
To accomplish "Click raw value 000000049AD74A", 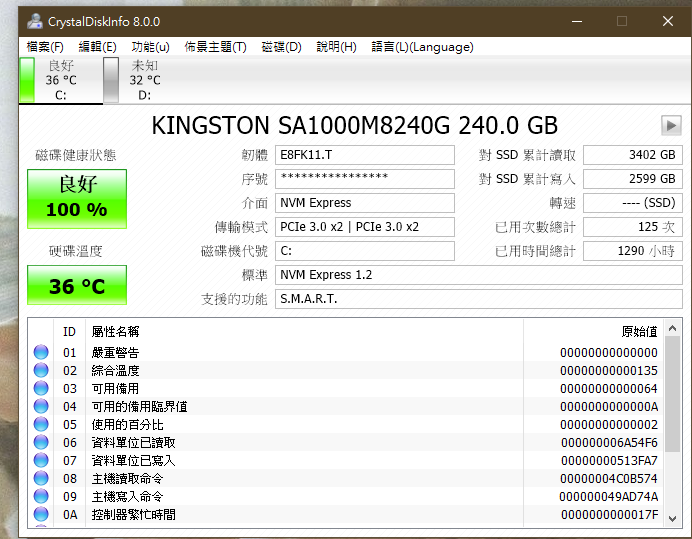I will click(x=609, y=497).
